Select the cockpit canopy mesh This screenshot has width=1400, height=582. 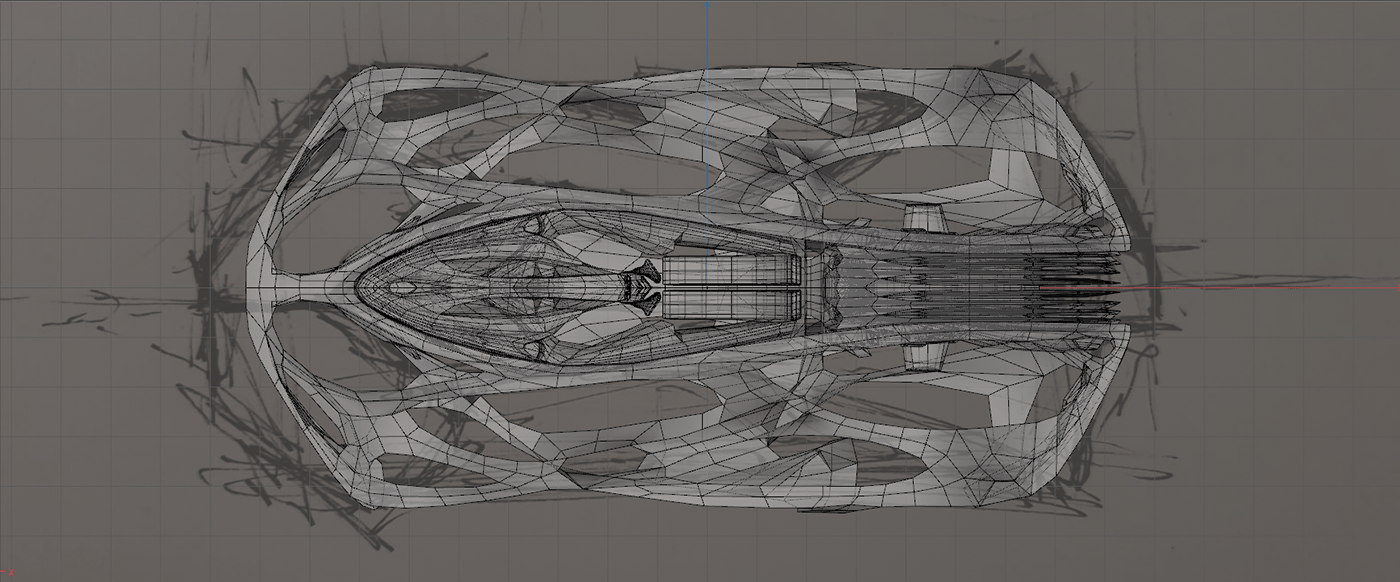(x=480, y=290)
